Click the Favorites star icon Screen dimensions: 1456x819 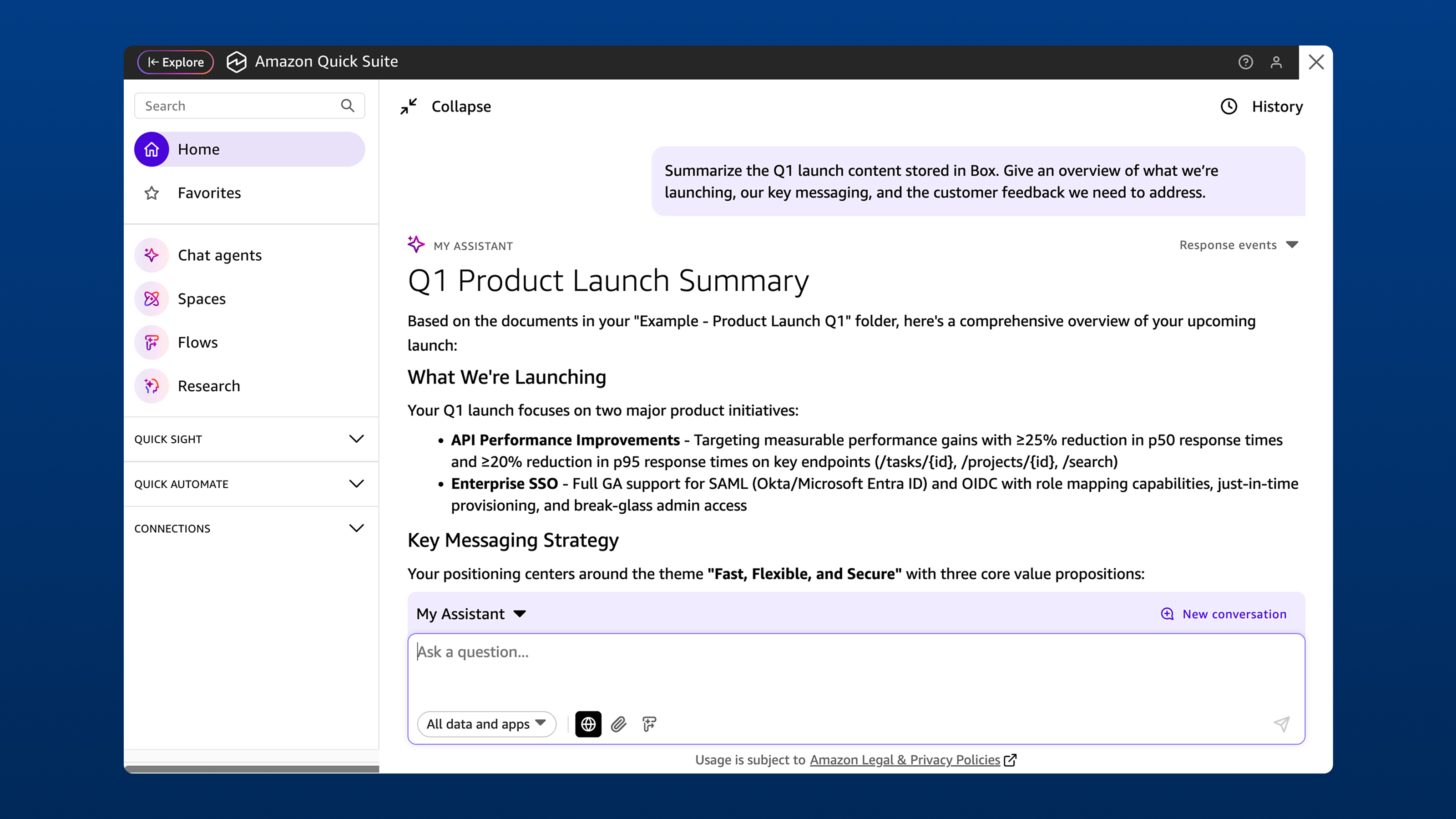coord(152,193)
